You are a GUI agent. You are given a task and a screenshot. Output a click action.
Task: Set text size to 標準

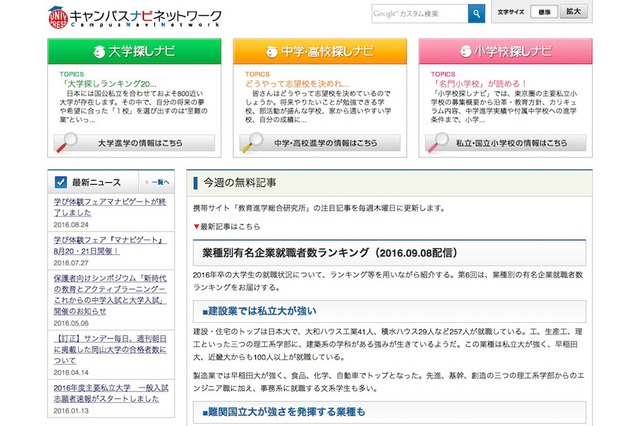544,12
